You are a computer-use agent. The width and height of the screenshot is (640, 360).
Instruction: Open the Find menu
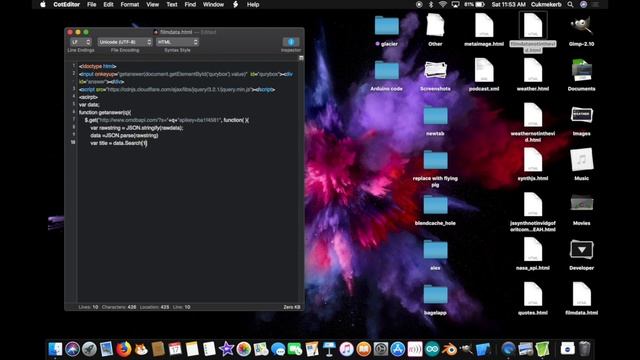(190, 4)
